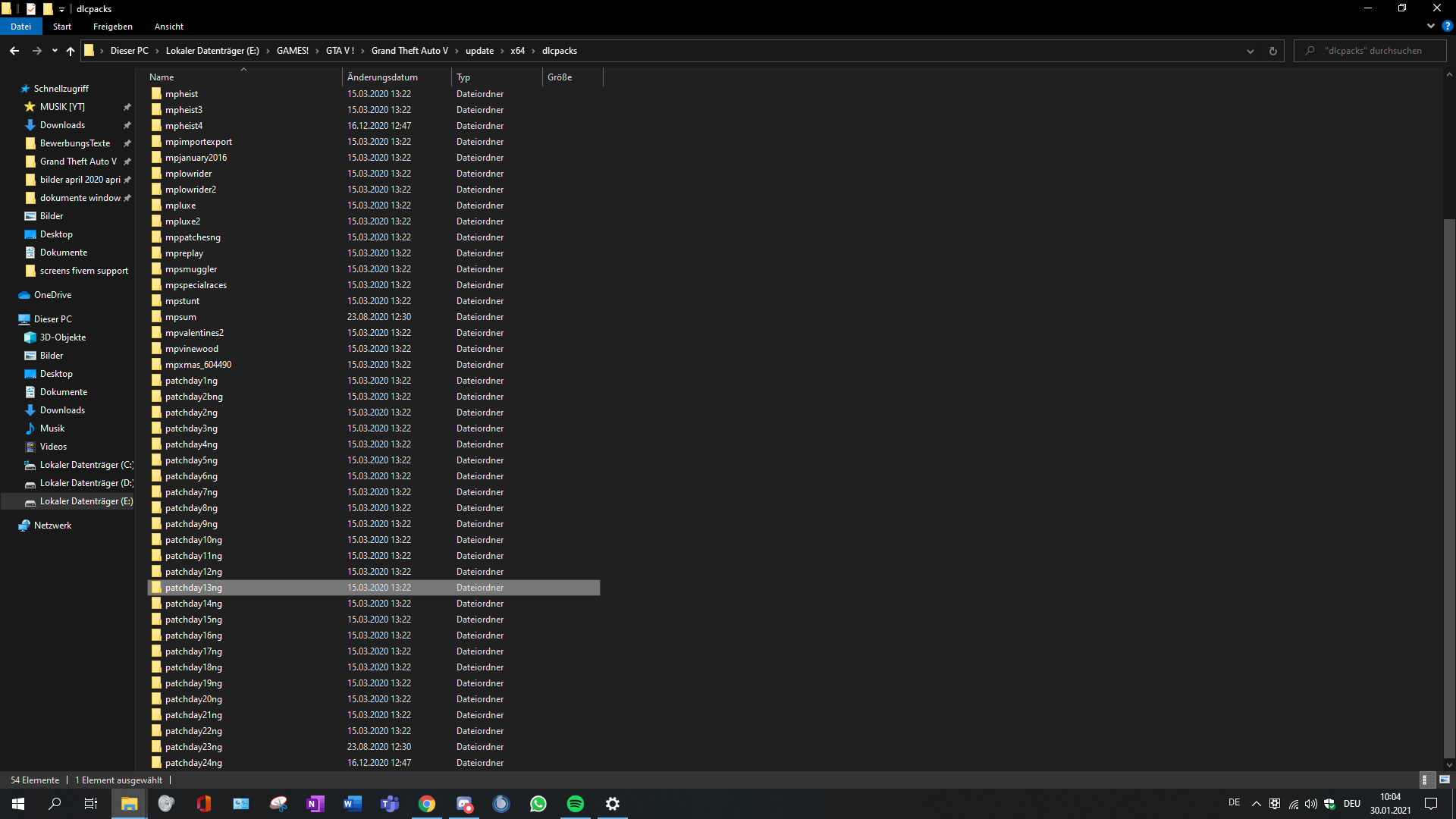
Task: Open recent locations dropdown arrow
Action: click(55, 51)
